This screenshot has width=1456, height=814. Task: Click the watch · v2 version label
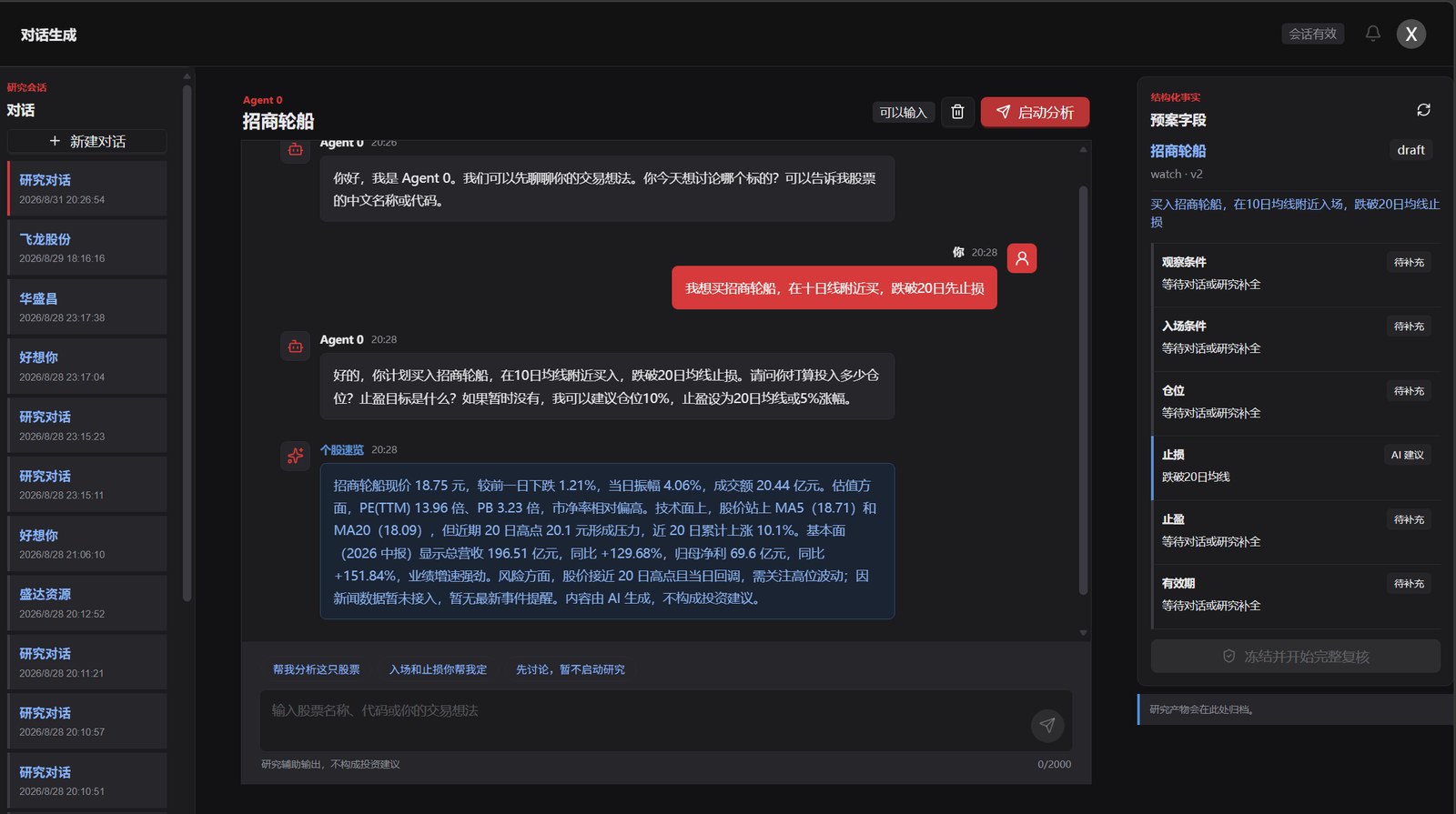1177,174
